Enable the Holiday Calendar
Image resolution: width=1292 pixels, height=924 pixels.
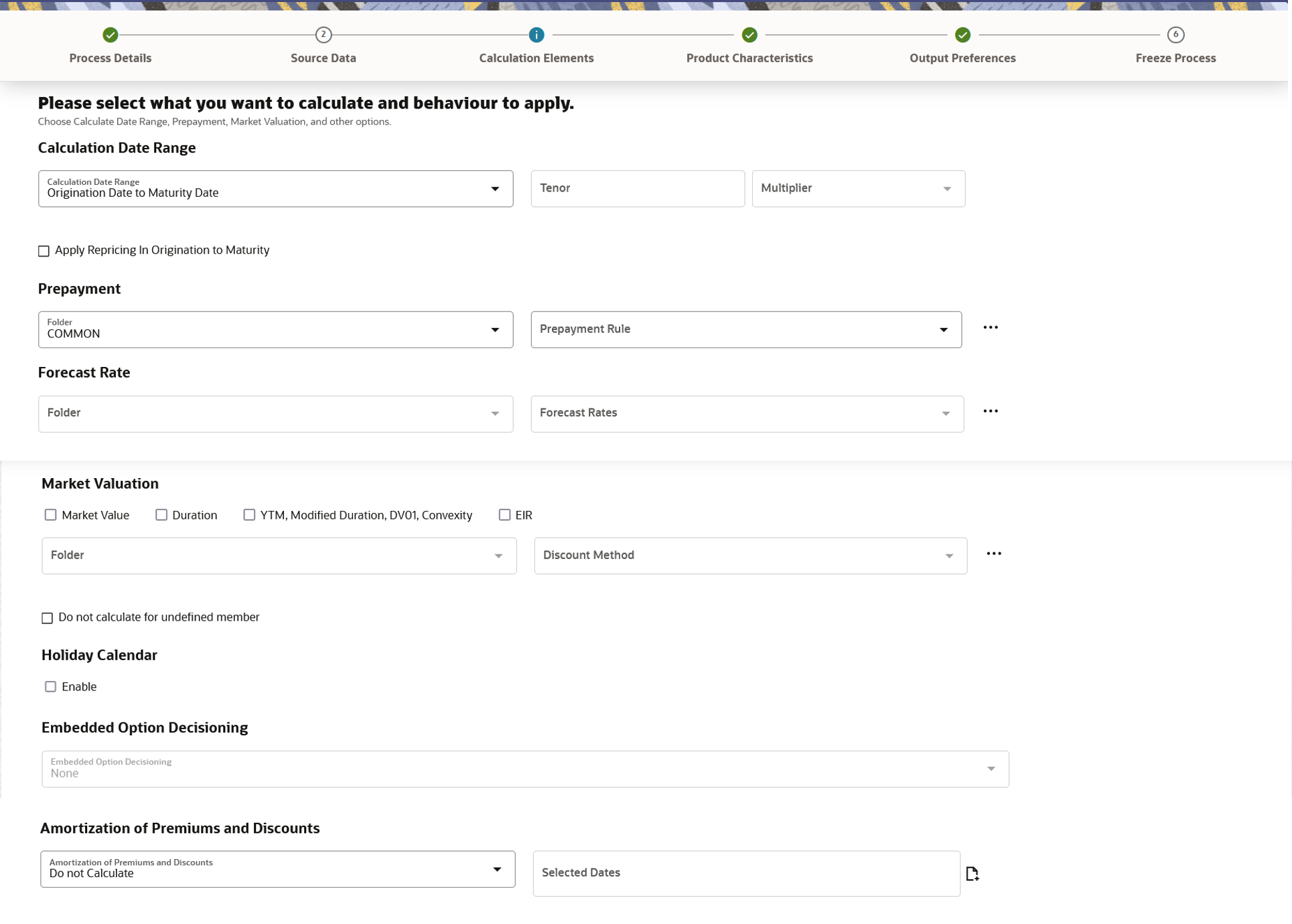(50, 686)
